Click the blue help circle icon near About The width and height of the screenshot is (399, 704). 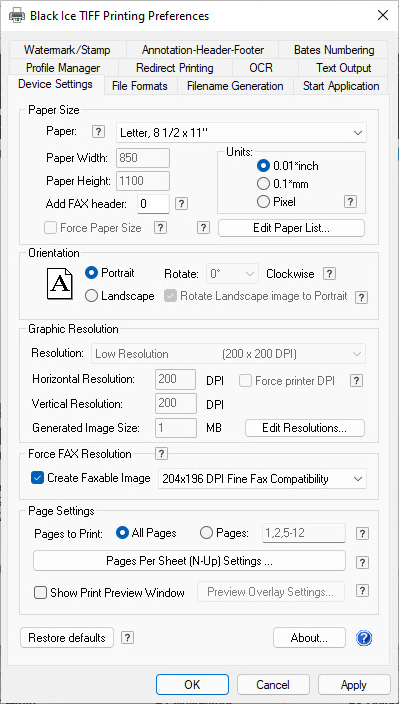pyautogui.click(x=364, y=638)
